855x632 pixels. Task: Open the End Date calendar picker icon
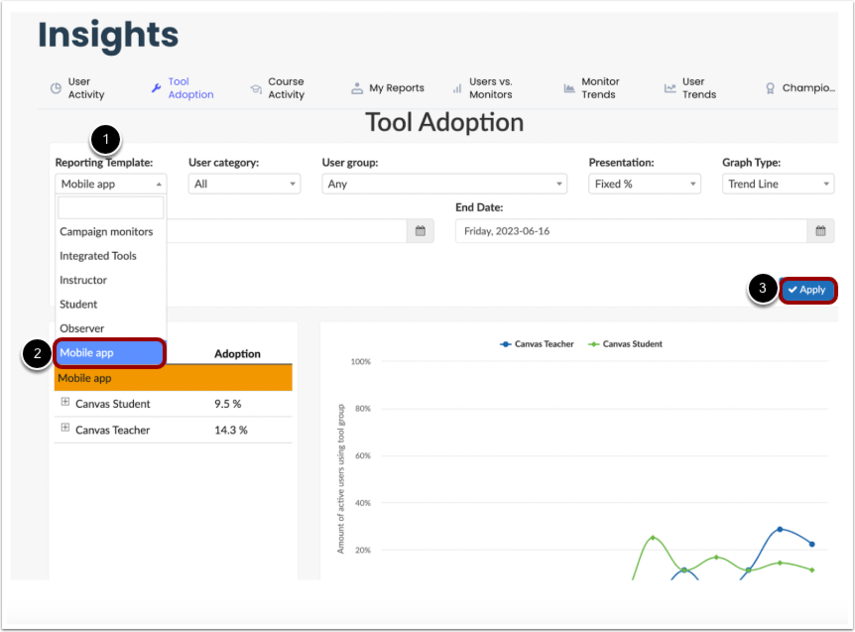(820, 231)
